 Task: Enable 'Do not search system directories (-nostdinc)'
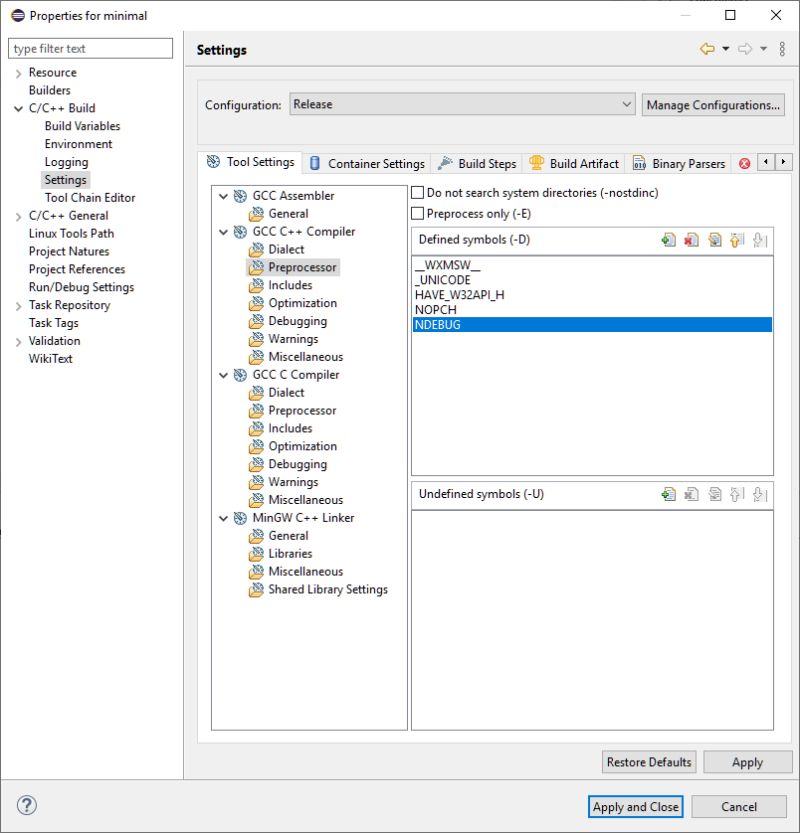point(418,190)
